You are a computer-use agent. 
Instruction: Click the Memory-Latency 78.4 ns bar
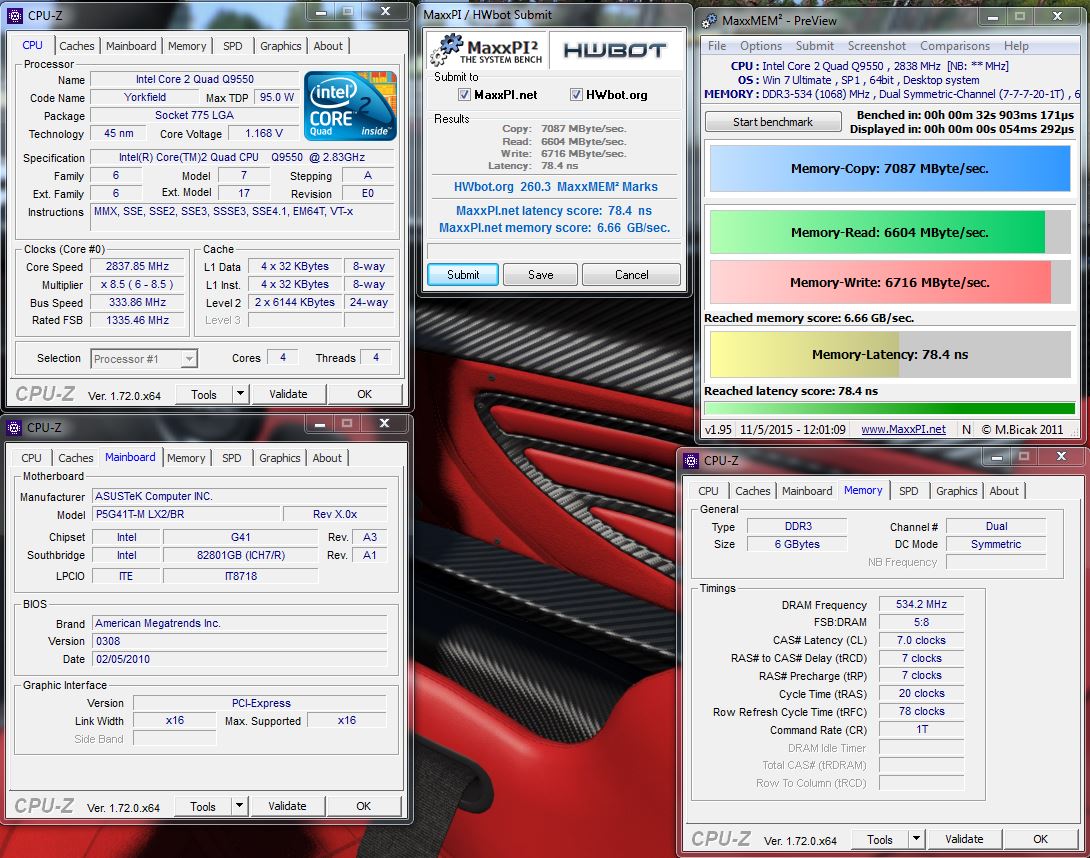[890, 355]
